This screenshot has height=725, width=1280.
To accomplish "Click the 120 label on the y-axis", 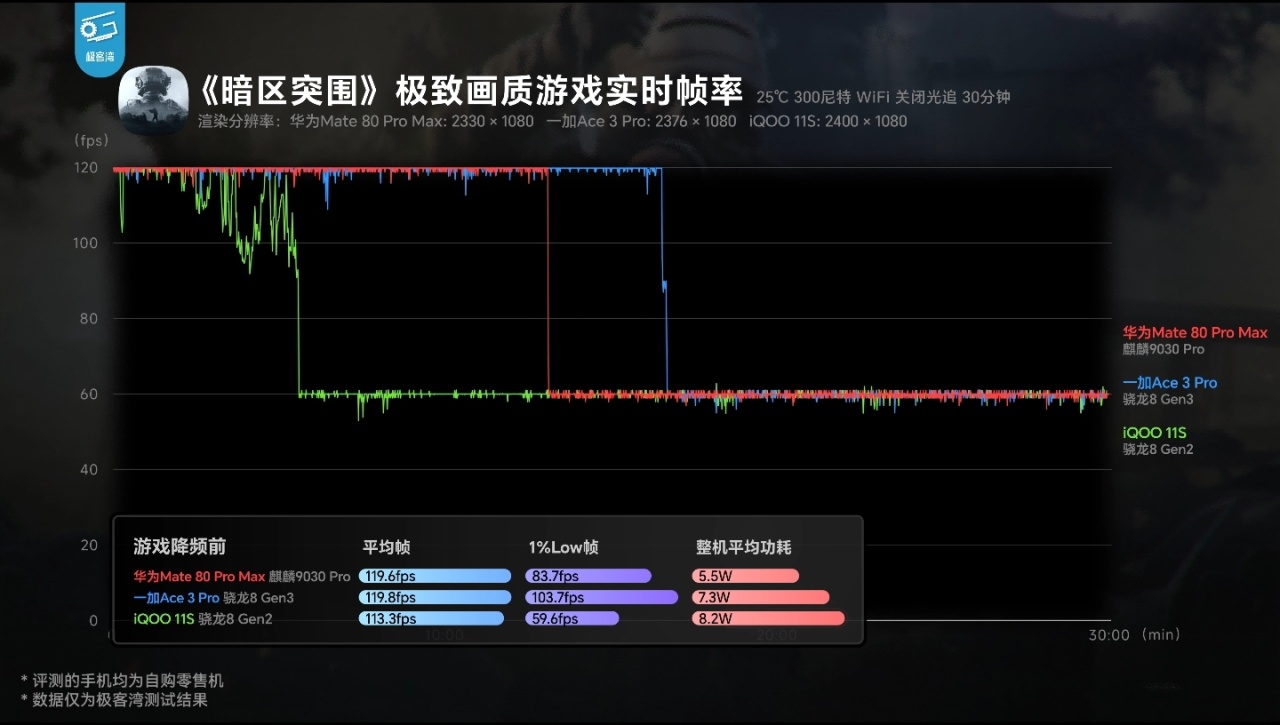I will click(x=85, y=168).
